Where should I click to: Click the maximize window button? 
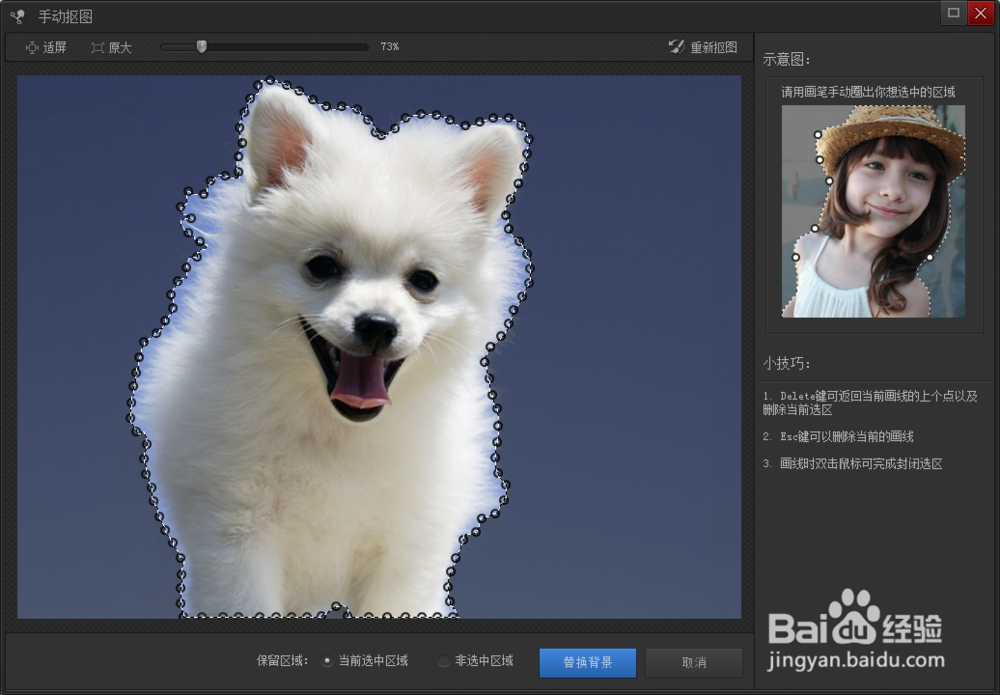(953, 13)
